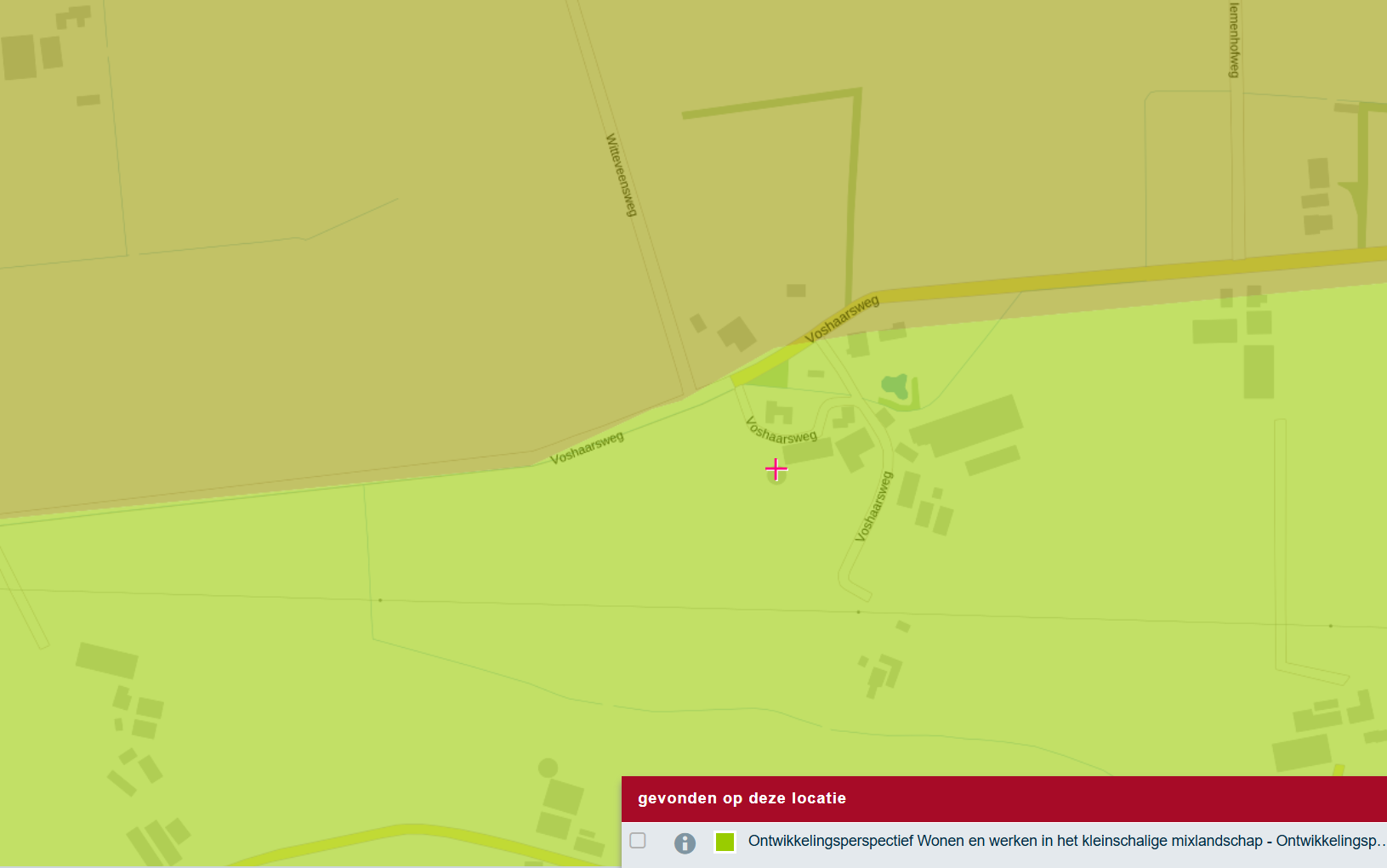This screenshot has width=1387, height=868.
Task: Tick the Ontwikkelingsperspectief layer checkbox
Action: click(x=638, y=841)
